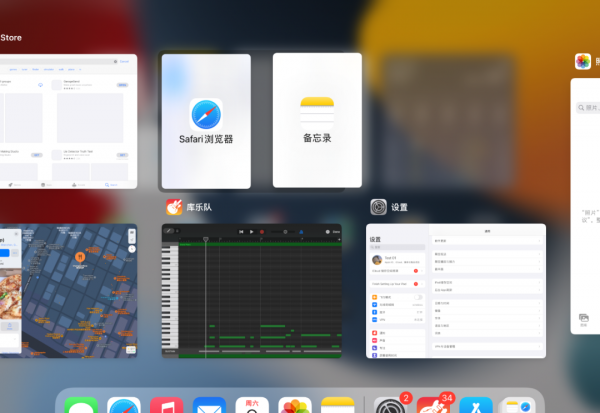Open the Maps window card
The width and height of the screenshot is (600, 413).
tap(68, 291)
